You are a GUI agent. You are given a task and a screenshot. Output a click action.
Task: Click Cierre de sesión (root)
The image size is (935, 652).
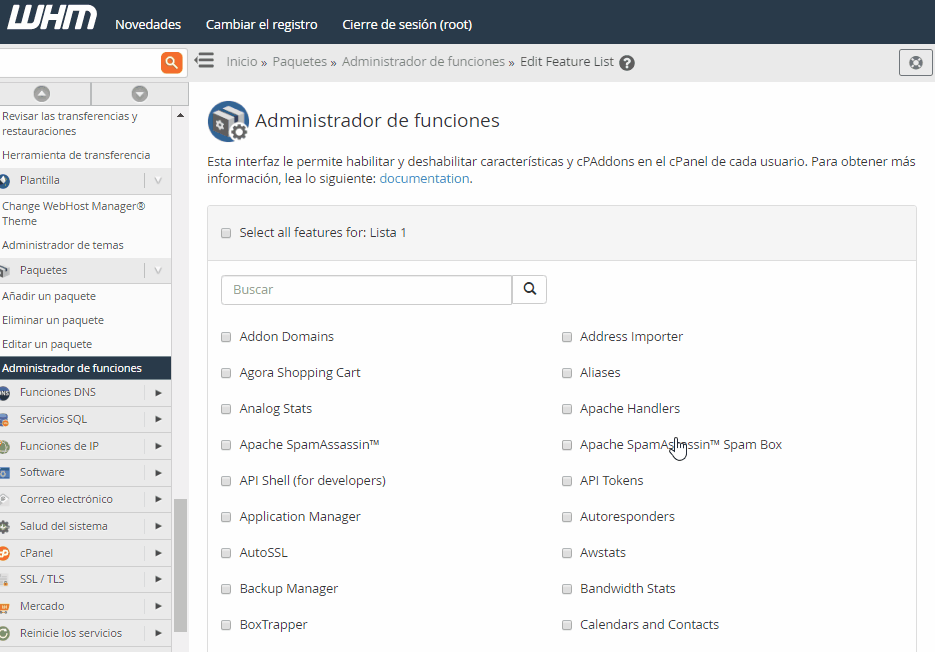[x=407, y=24]
